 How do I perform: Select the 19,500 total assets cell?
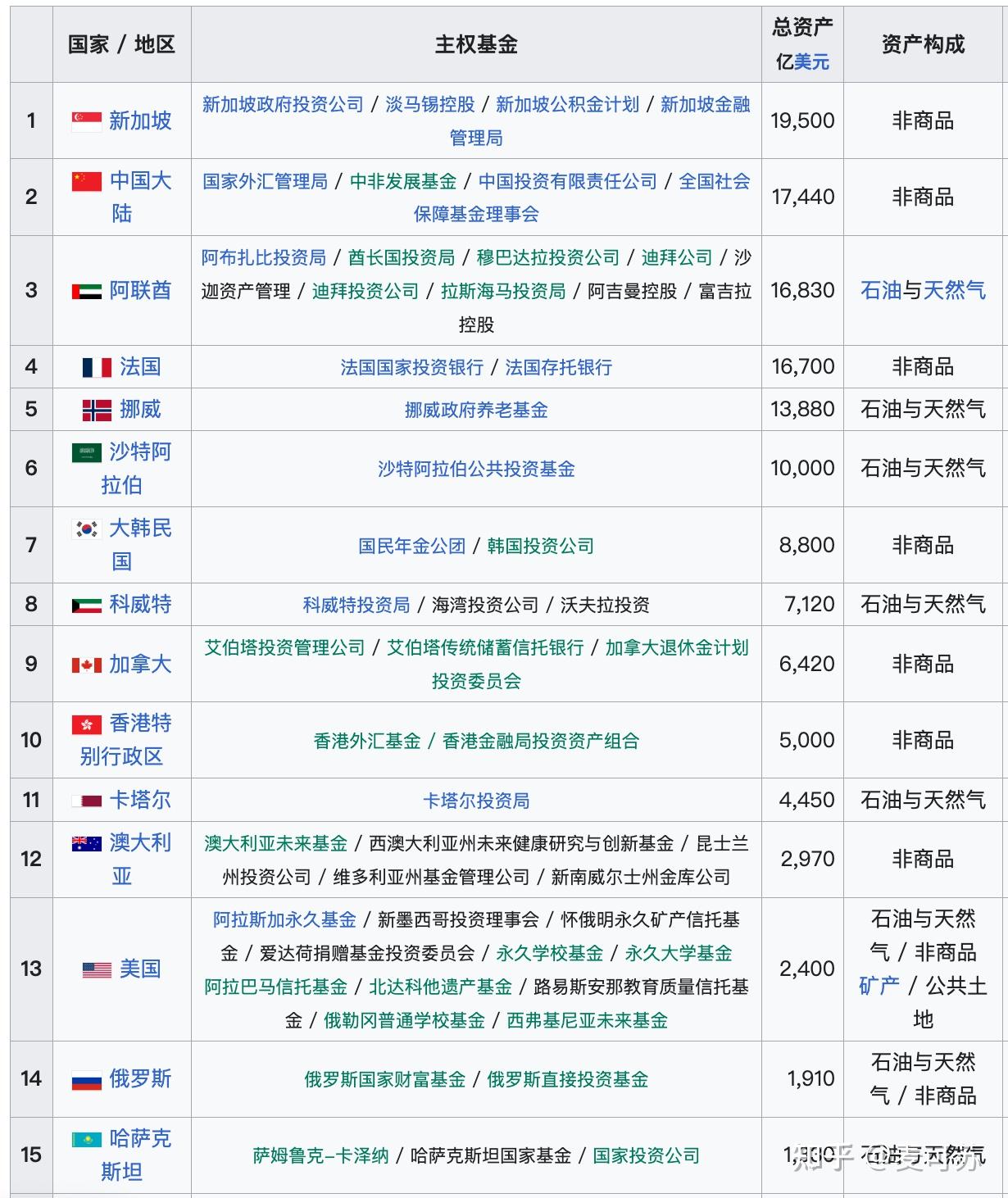(802, 121)
